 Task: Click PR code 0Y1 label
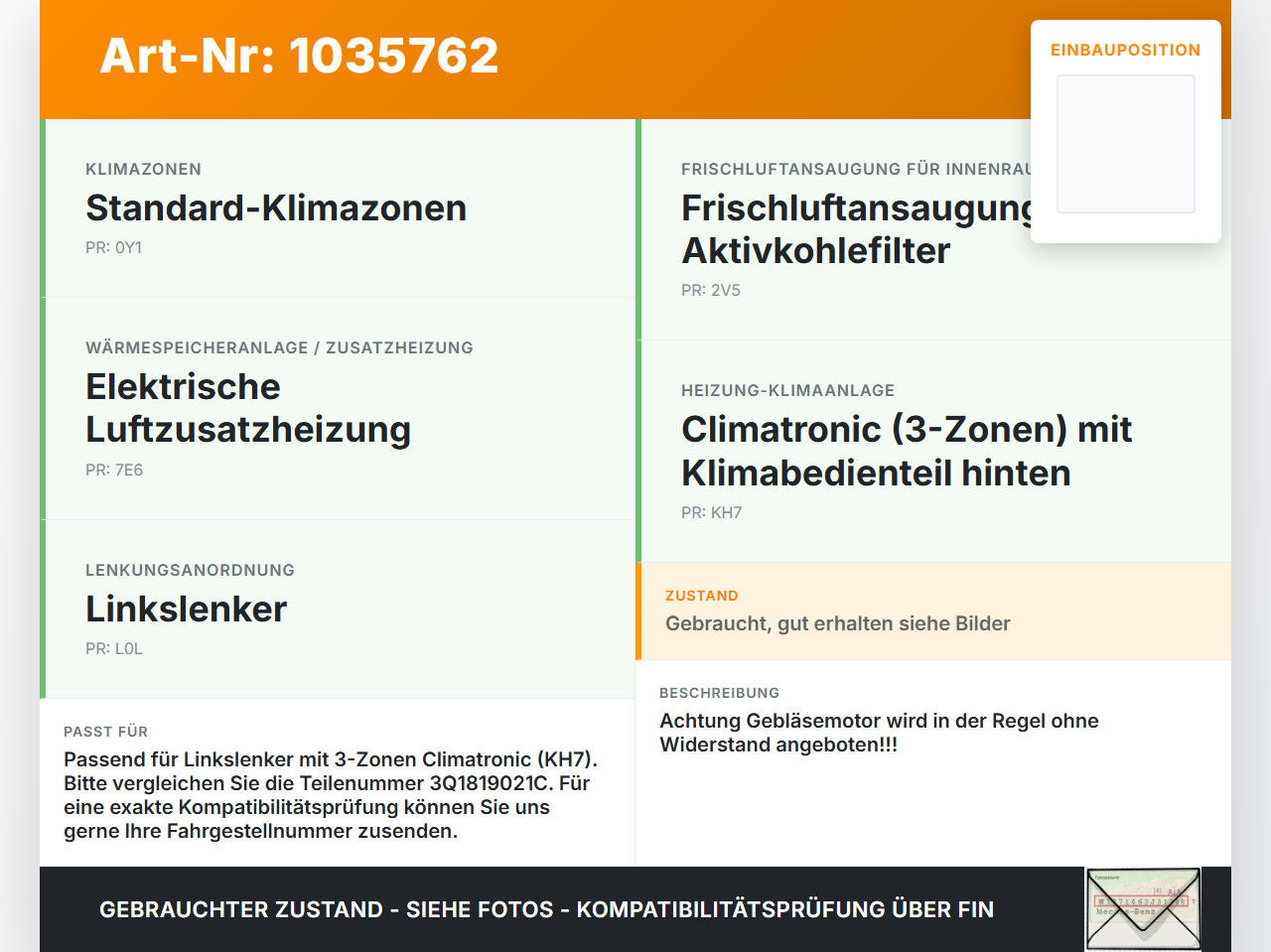(113, 248)
